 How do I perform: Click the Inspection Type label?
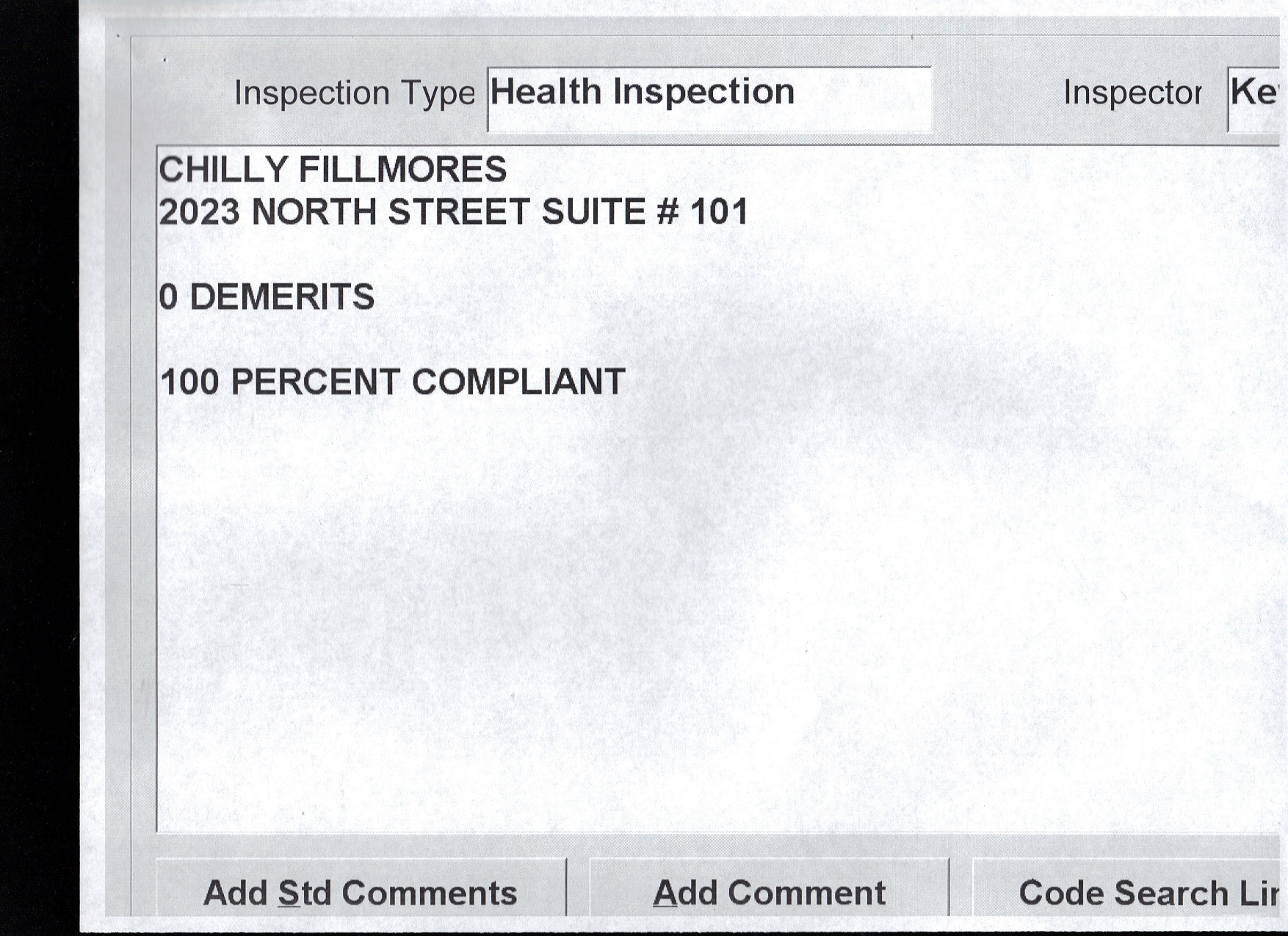click(x=355, y=93)
